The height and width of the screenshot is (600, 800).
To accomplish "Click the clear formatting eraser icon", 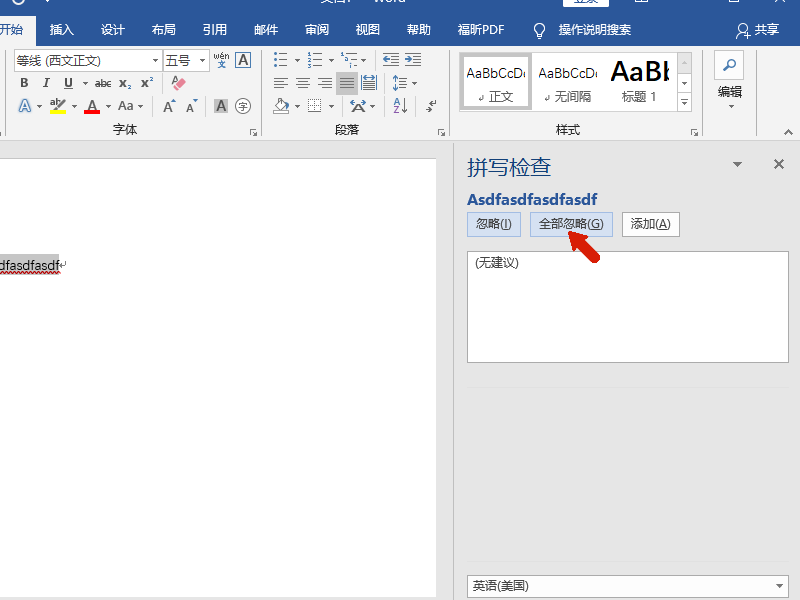I will [x=178, y=83].
